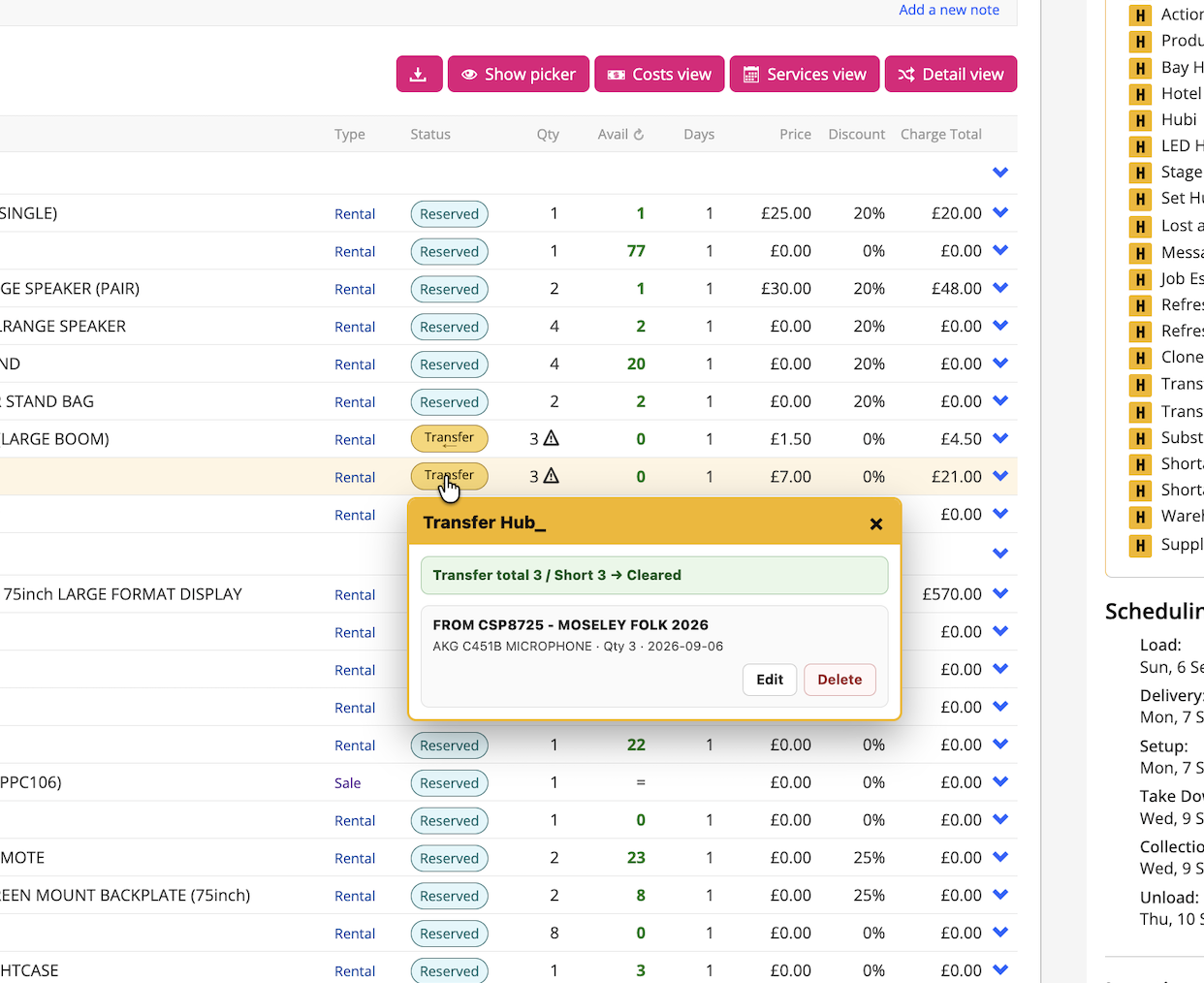1204x983 pixels.
Task: Click the quantity 8 cell
Action: pos(554,934)
